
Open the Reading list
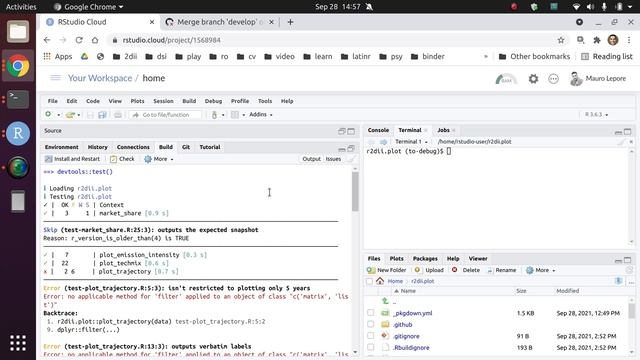tap(607, 57)
